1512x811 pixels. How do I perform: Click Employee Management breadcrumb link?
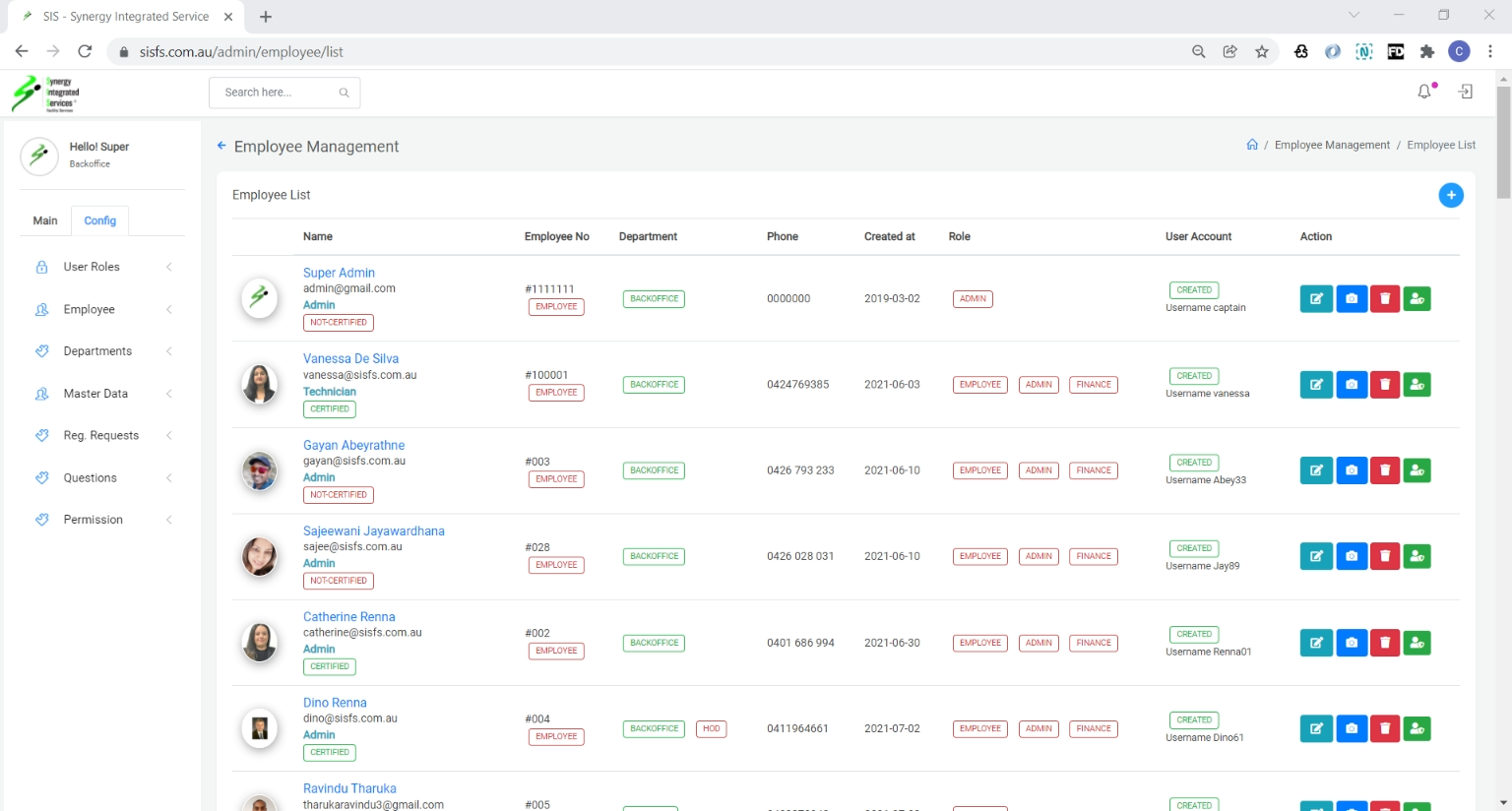(1332, 145)
